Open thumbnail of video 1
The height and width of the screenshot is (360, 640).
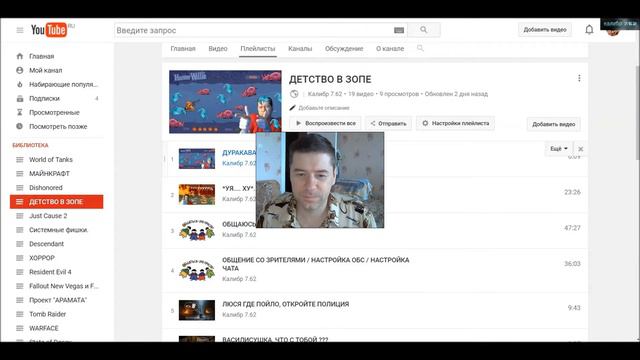point(197,158)
